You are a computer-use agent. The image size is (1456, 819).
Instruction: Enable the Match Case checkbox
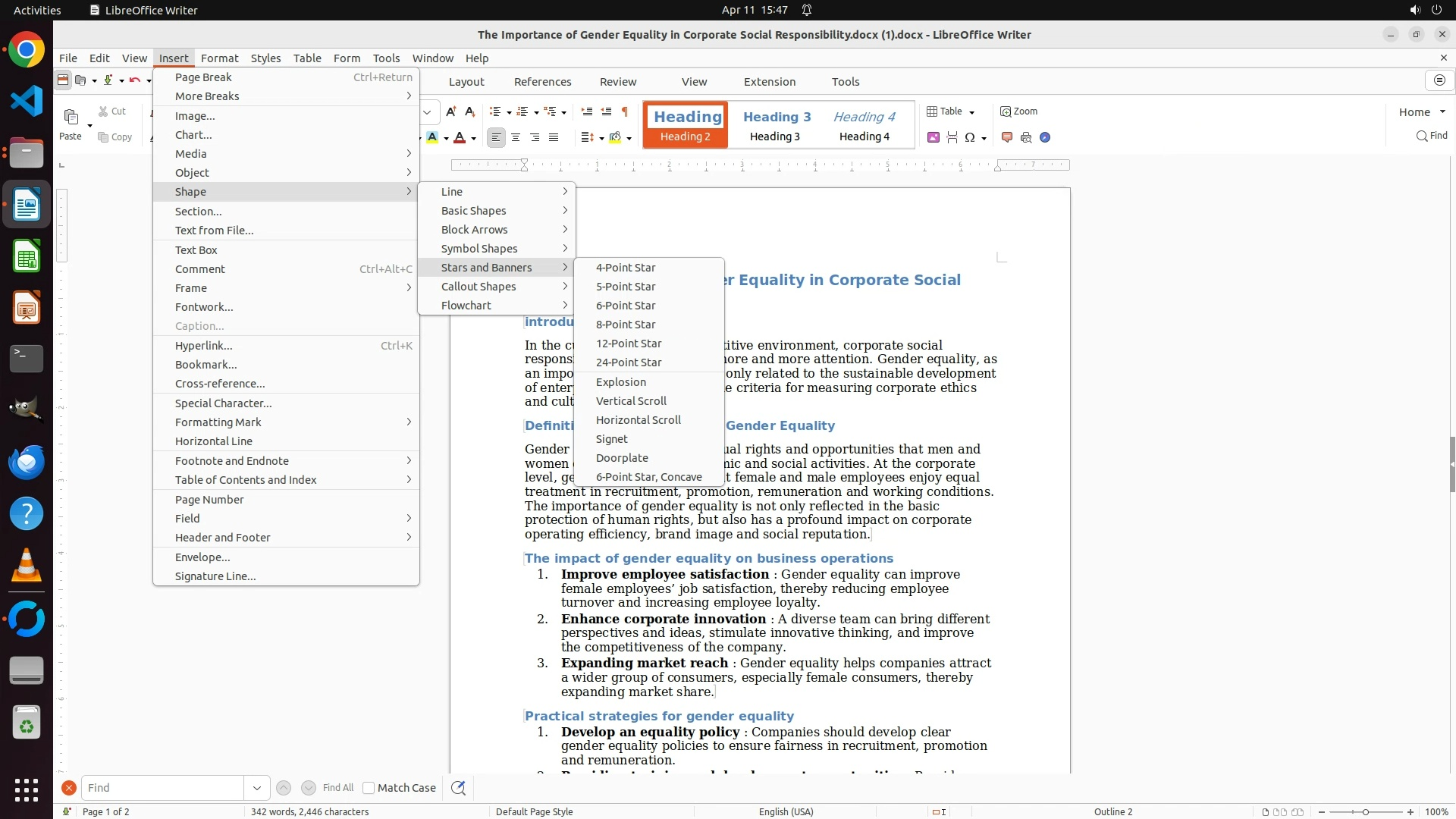tap(369, 788)
